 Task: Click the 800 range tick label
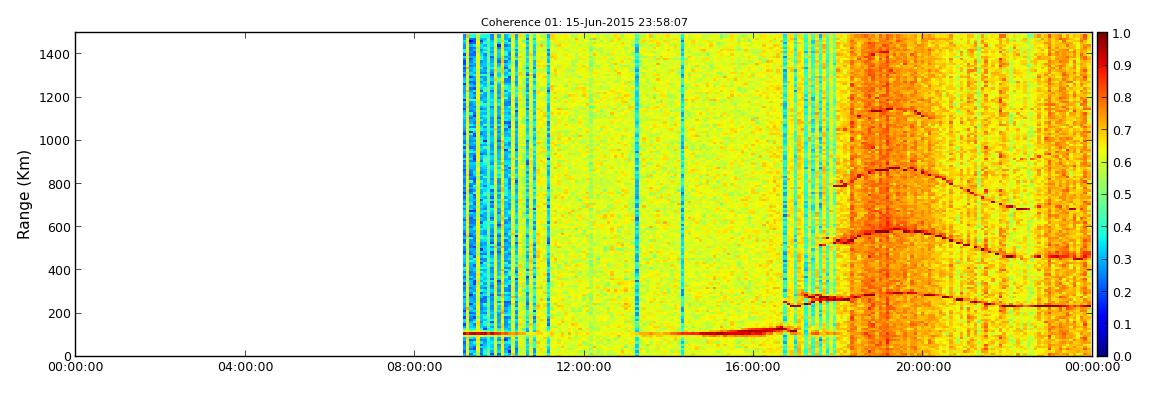[x=59, y=184]
